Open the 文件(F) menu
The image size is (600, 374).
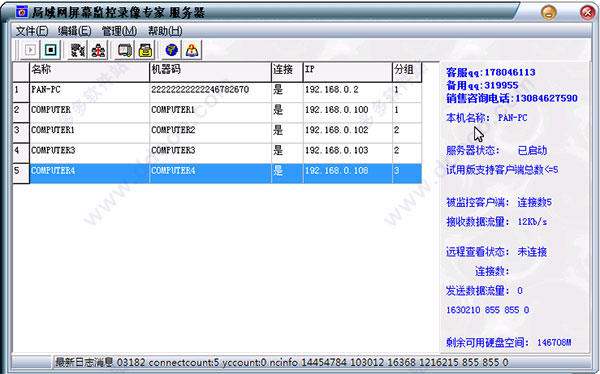tap(32, 31)
